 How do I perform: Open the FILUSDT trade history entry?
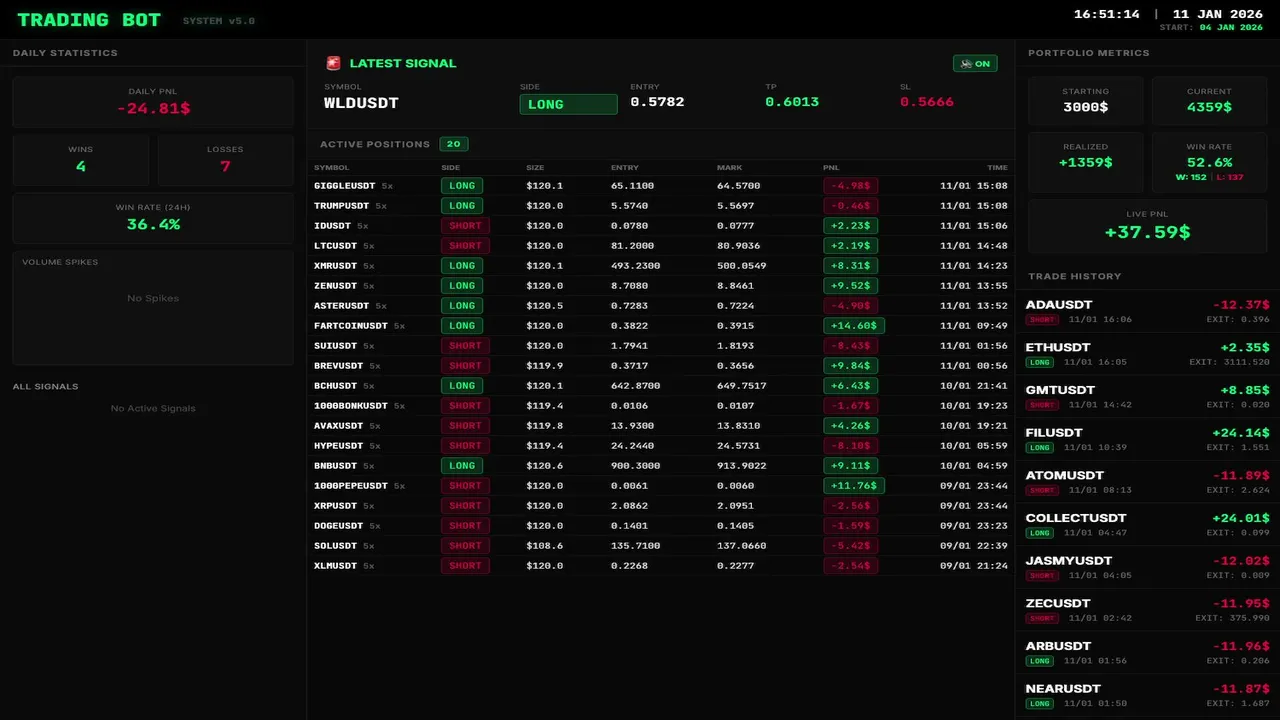pyautogui.click(x=1147, y=439)
